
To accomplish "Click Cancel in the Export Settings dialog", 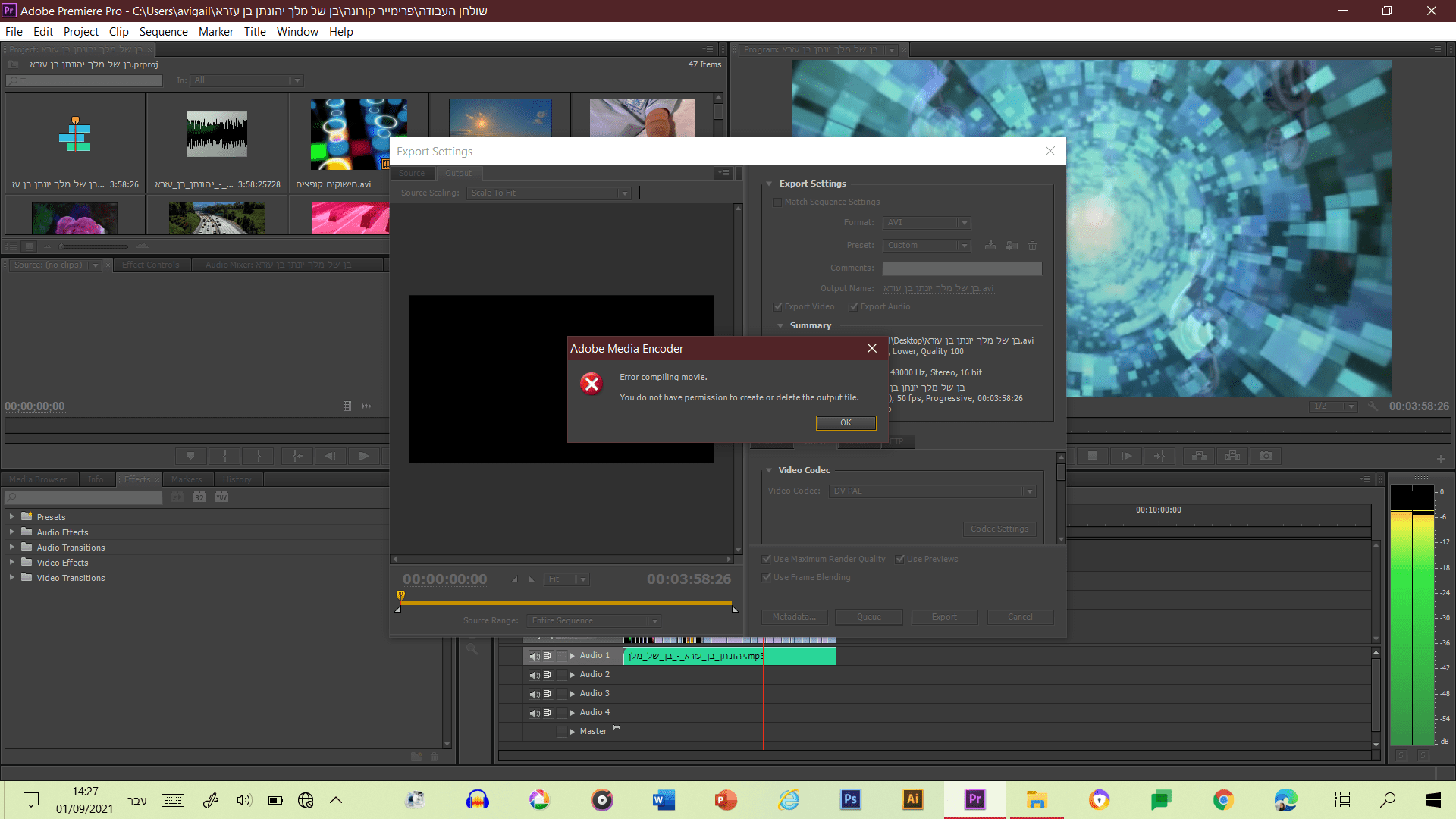I will [1020, 617].
